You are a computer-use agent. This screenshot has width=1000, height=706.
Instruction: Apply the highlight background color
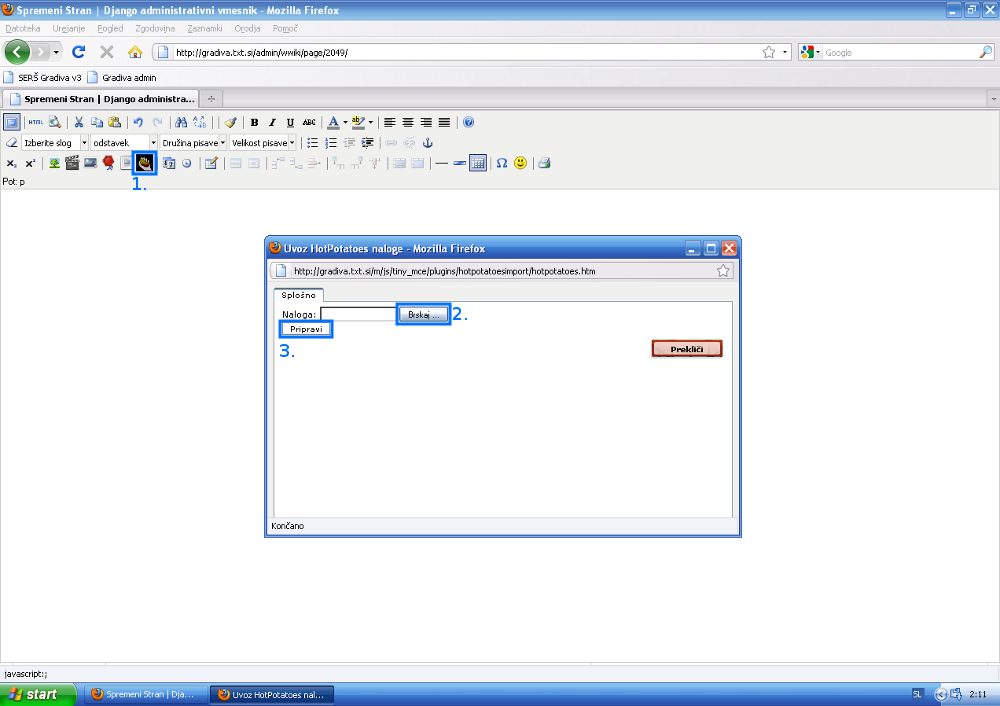click(358, 122)
